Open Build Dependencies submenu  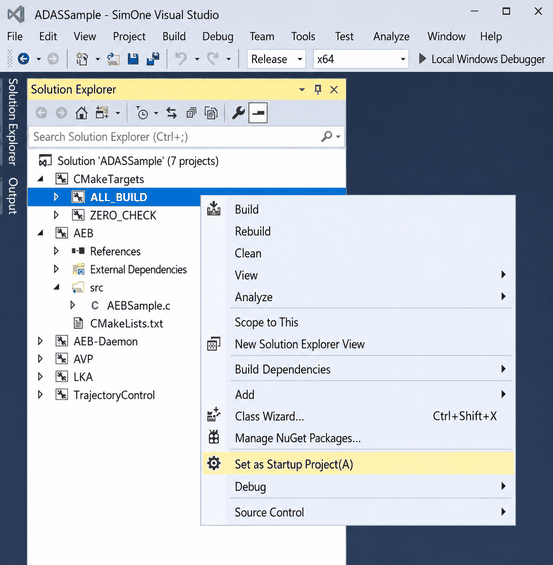point(358,369)
